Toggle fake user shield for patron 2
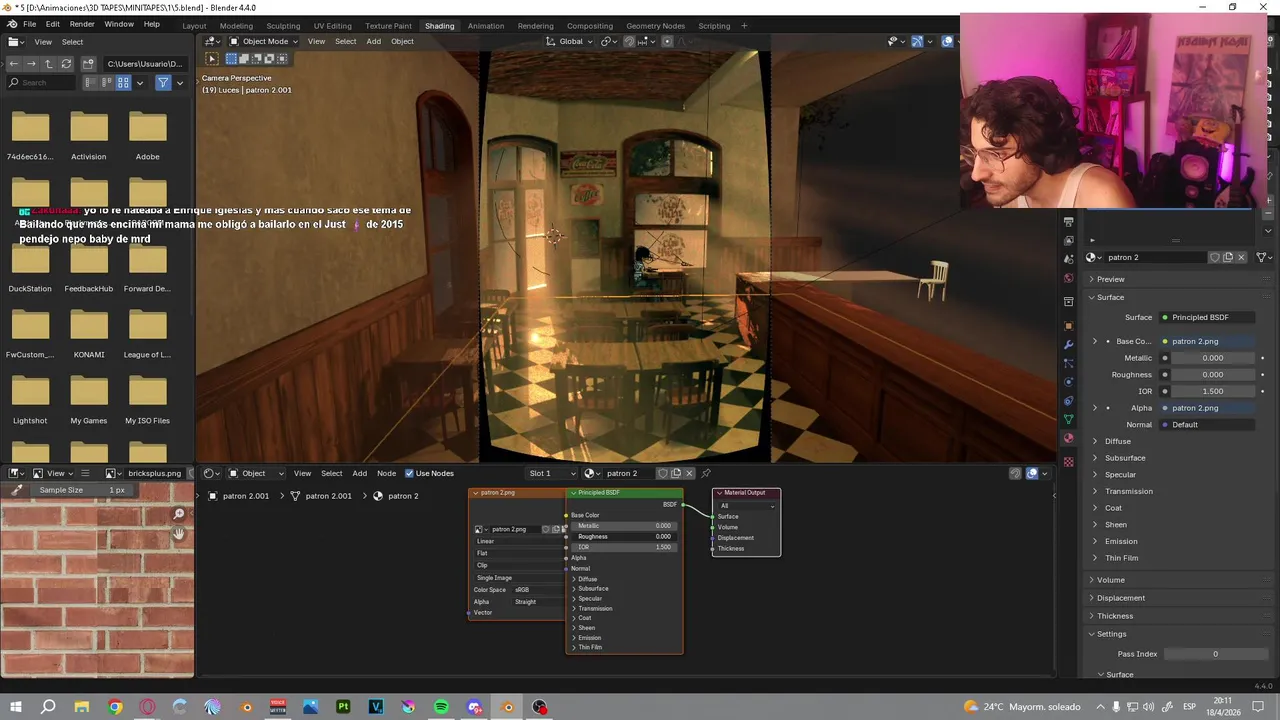This screenshot has height=720, width=1280. point(662,473)
